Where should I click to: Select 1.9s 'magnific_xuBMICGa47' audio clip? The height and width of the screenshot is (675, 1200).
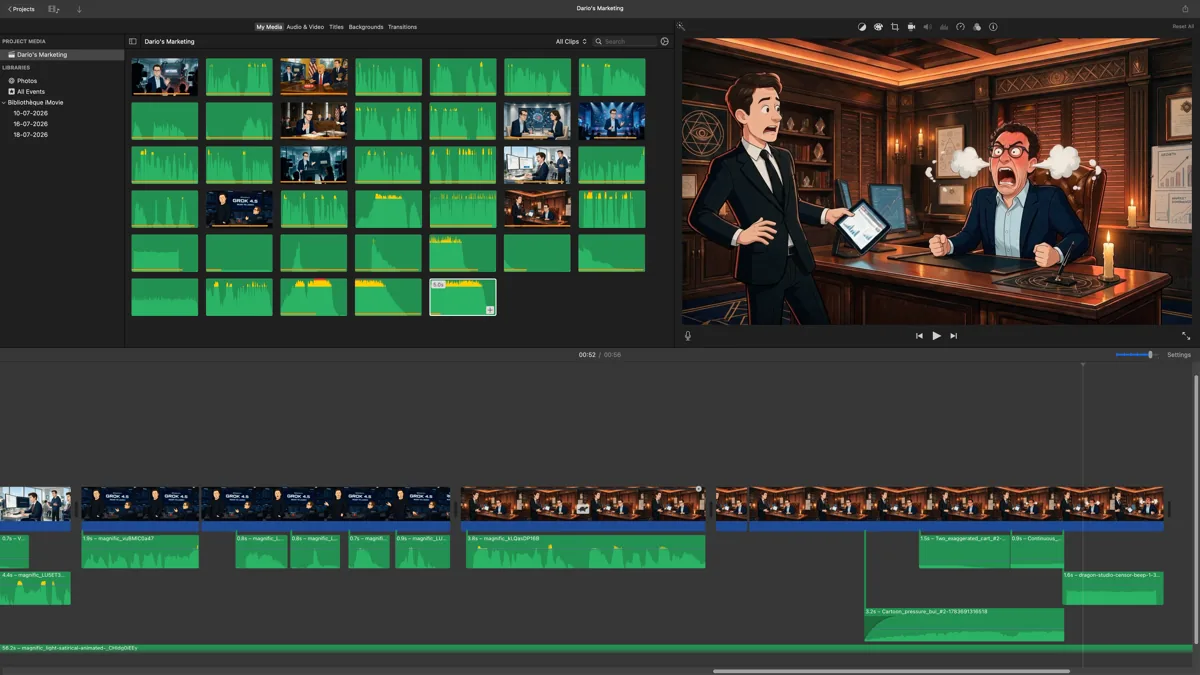[140, 551]
